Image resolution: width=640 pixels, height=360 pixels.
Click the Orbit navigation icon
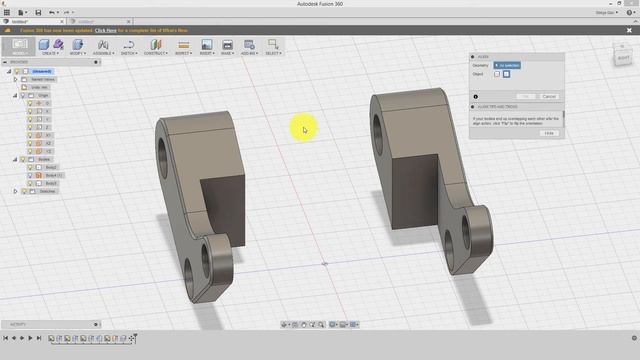coord(284,324)
